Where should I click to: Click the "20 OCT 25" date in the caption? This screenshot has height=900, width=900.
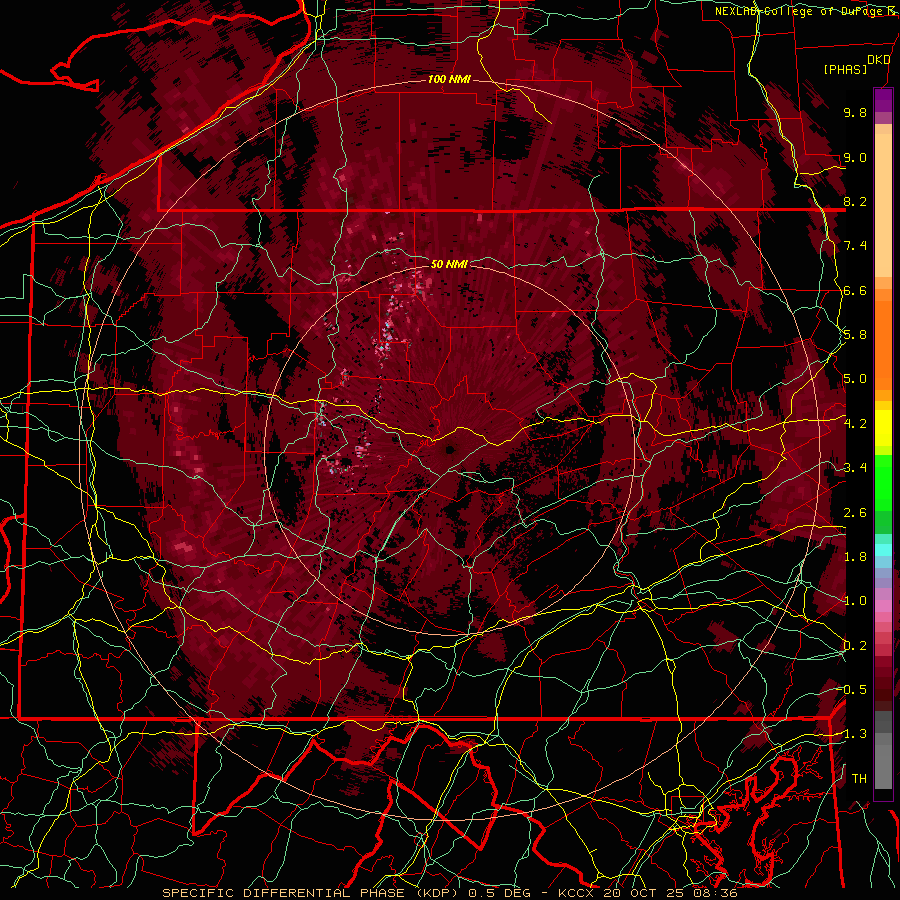(x=646, y=893)
